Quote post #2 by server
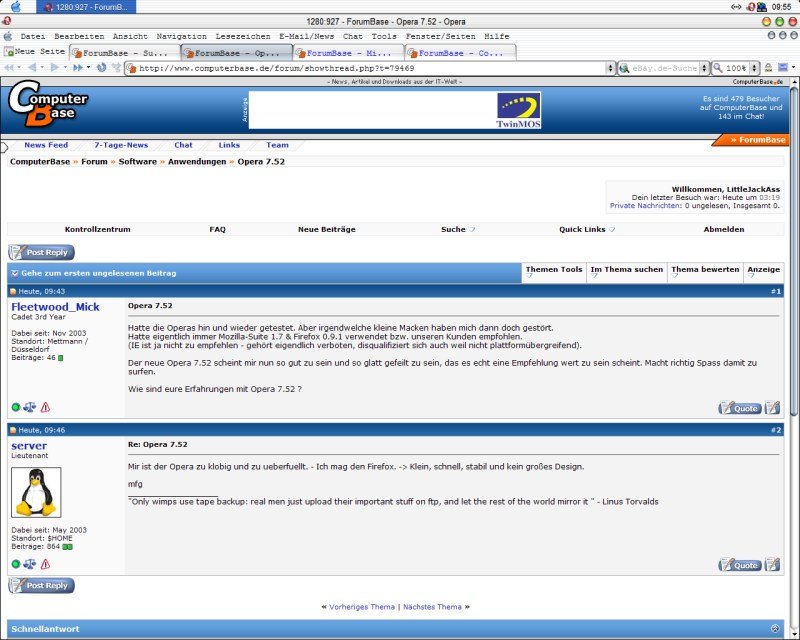This screenshot has height=640, width=800. [740, 565]
